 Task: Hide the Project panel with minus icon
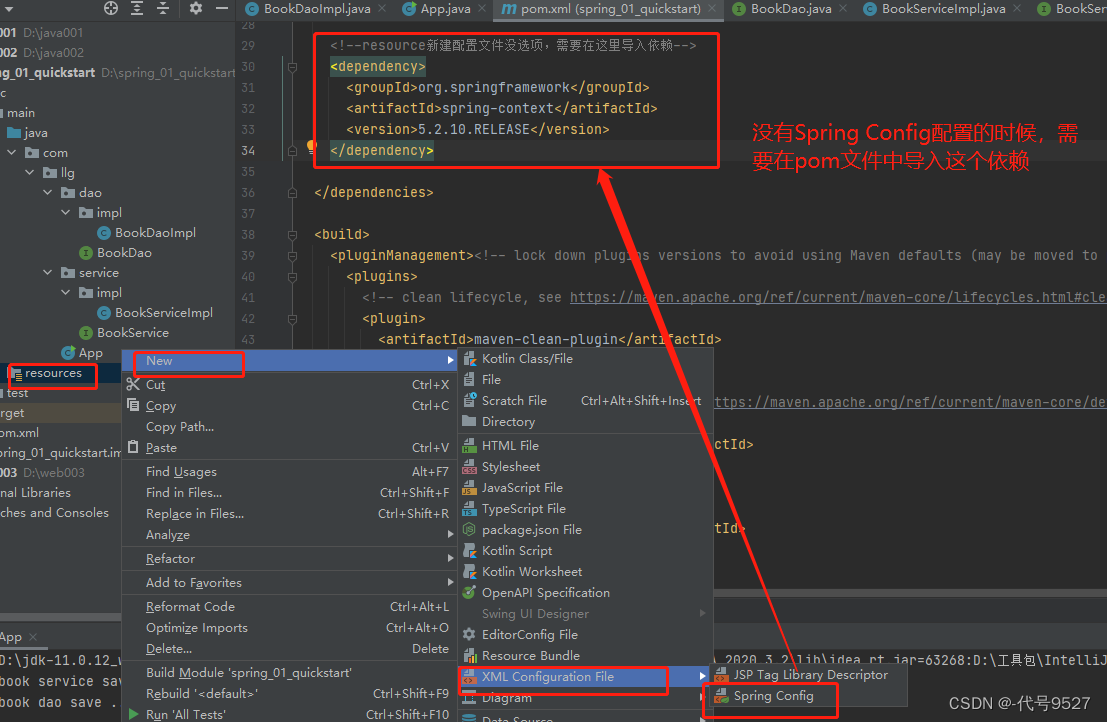pyautogui.click(x=222, y=8)
